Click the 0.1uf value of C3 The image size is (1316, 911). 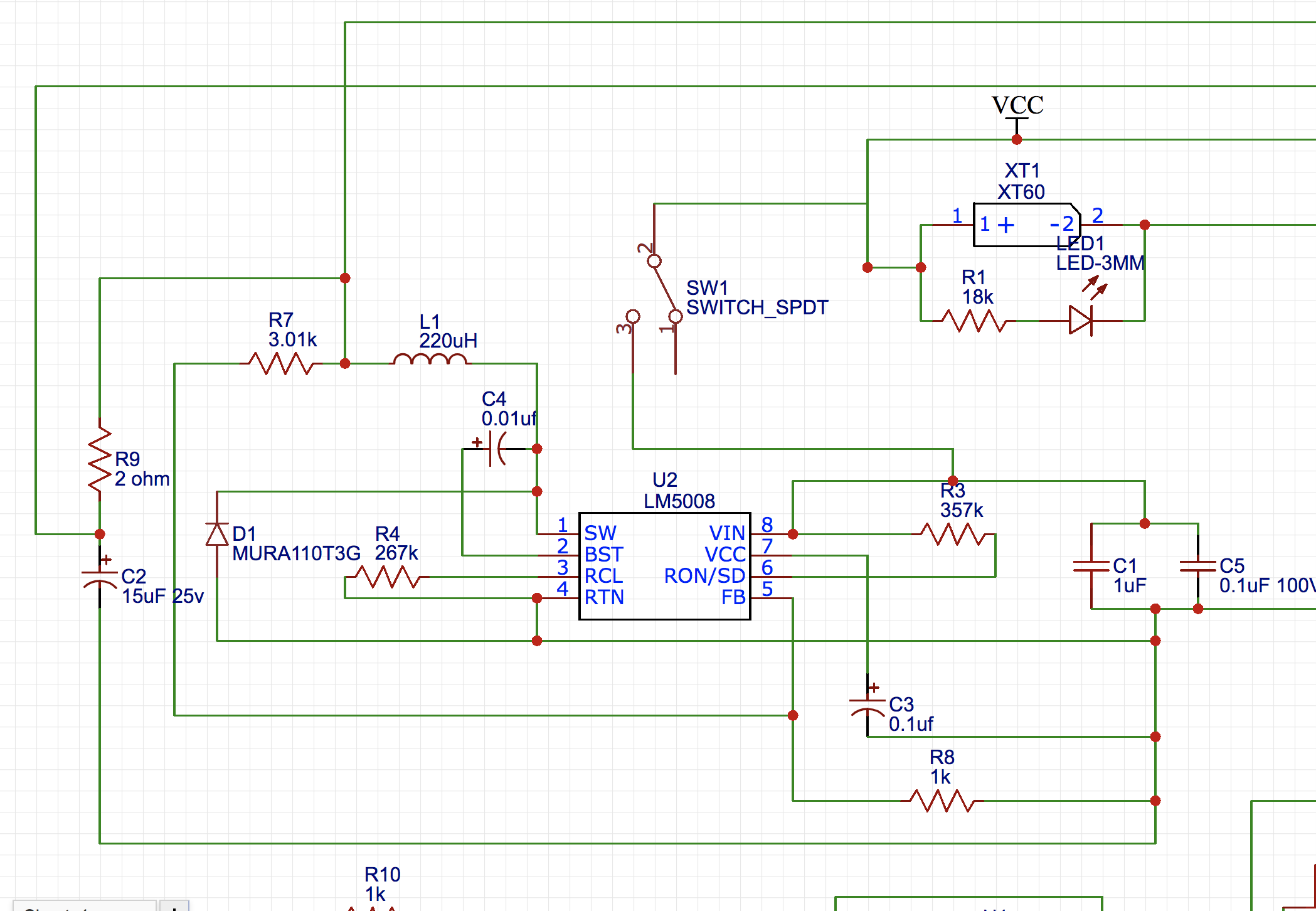(x=911, y=725)
